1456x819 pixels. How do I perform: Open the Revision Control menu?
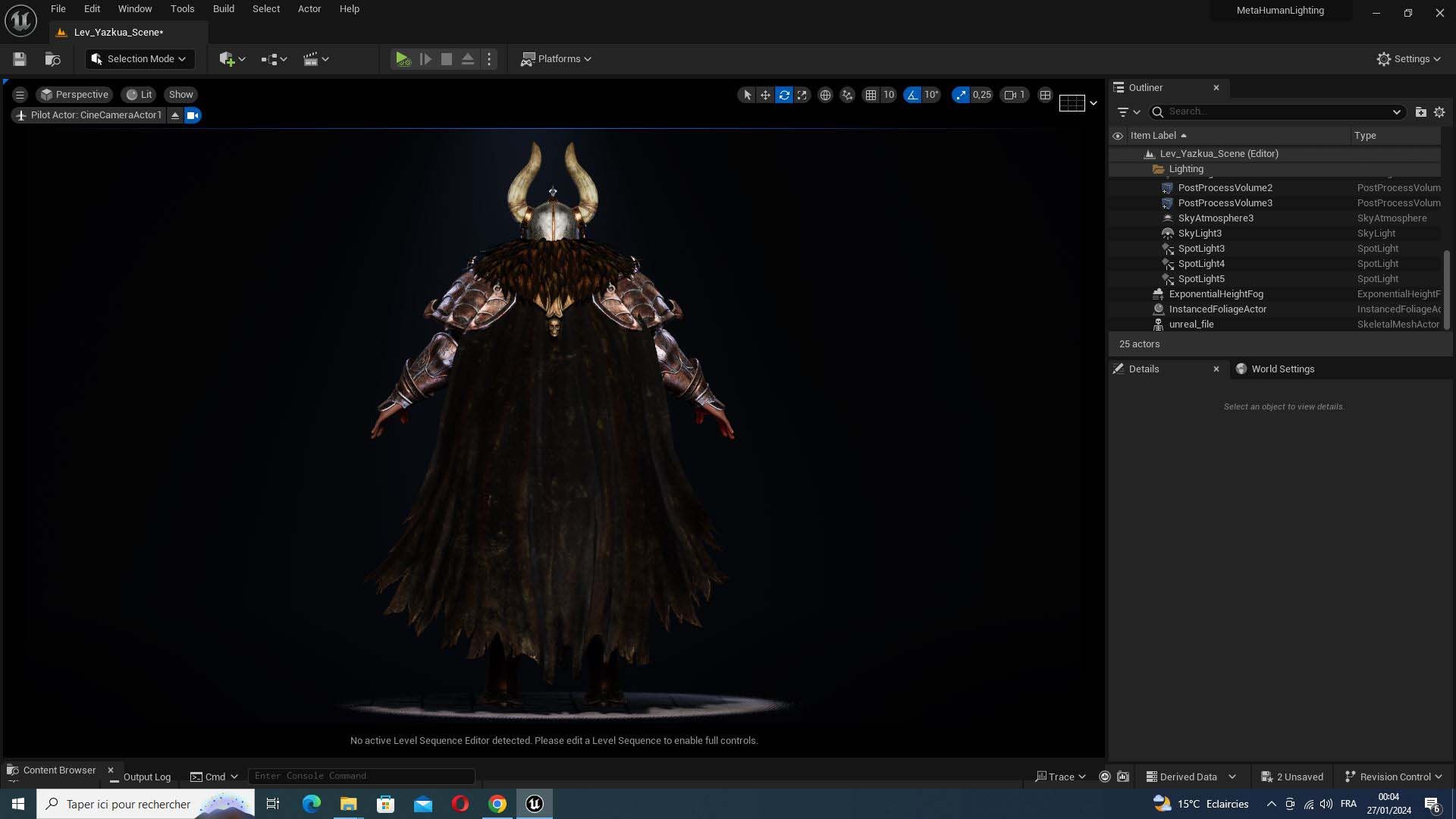click(x=1393, y=777)
